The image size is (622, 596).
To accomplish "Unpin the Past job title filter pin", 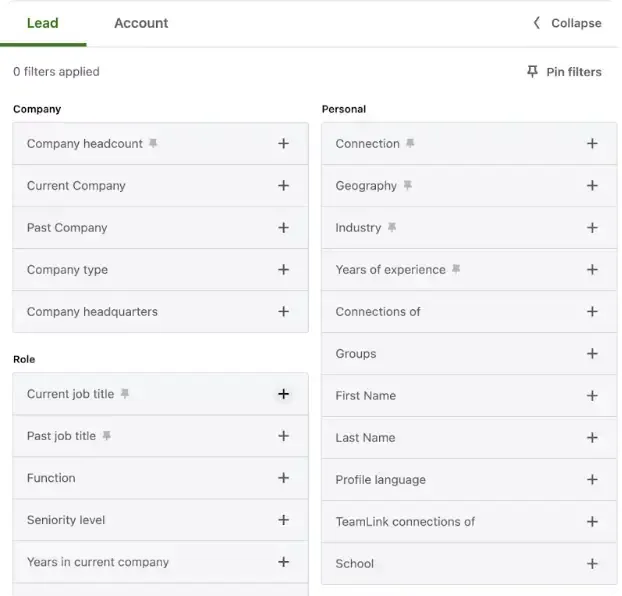I will [x=106, y=435].
